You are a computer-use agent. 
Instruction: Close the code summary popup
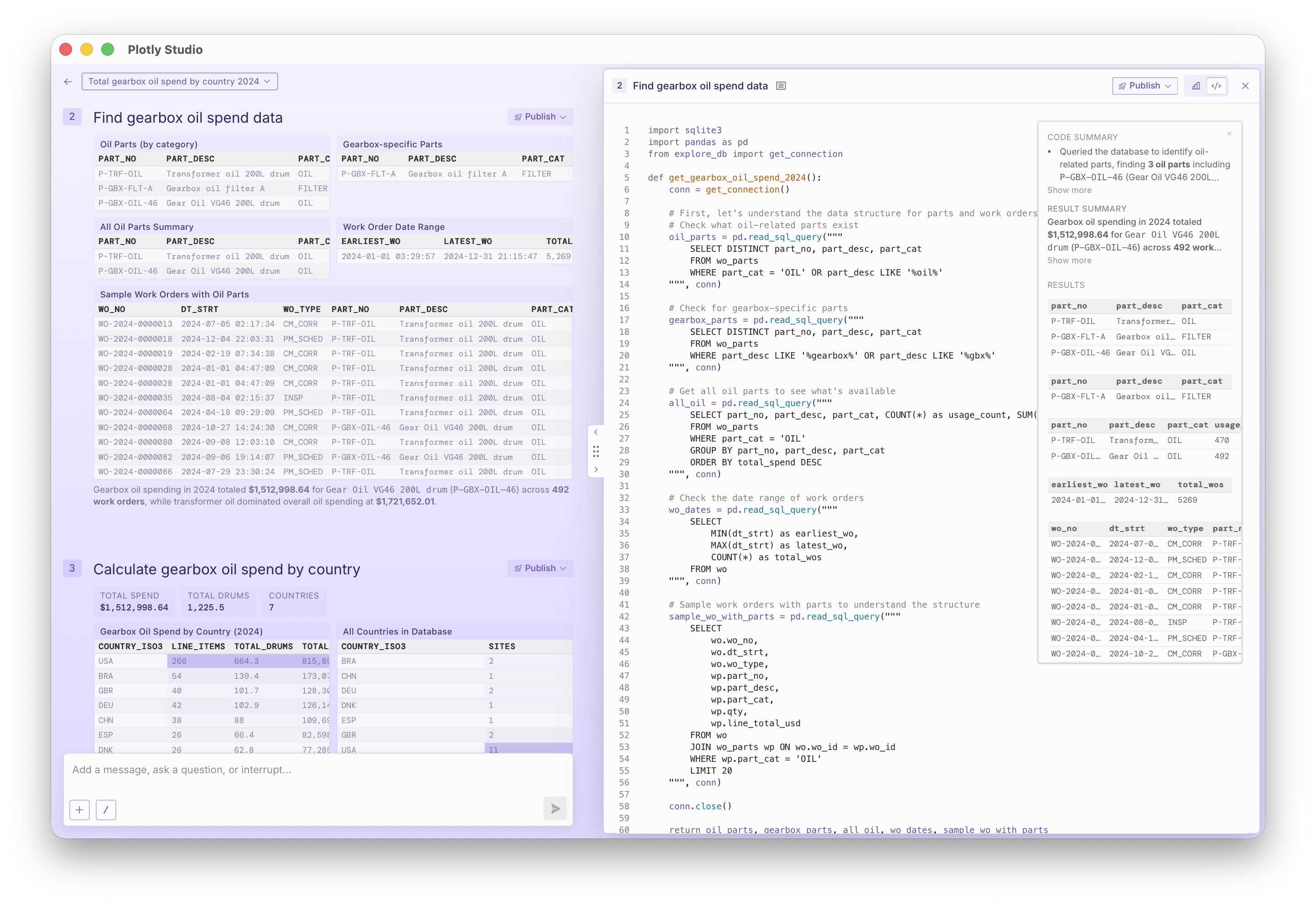(1229, 133)
